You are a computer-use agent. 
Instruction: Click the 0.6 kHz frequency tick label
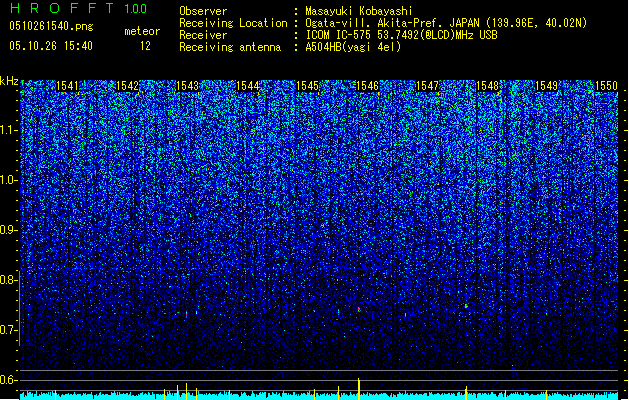point(8,380)
